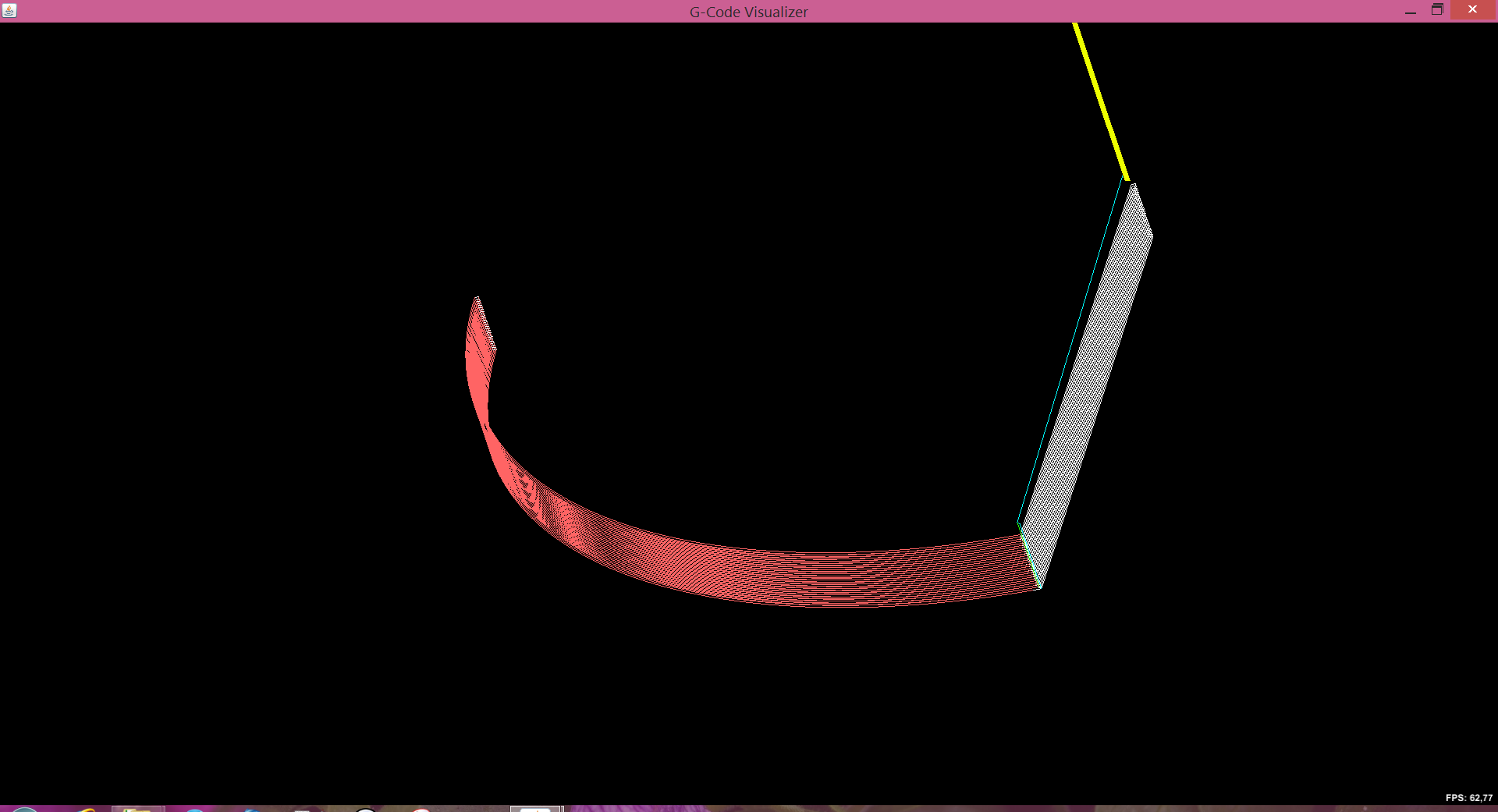This screenshot has height=812, width=1498.
Task: Open File Explorer from the taskbar
Action: (137, 809)
